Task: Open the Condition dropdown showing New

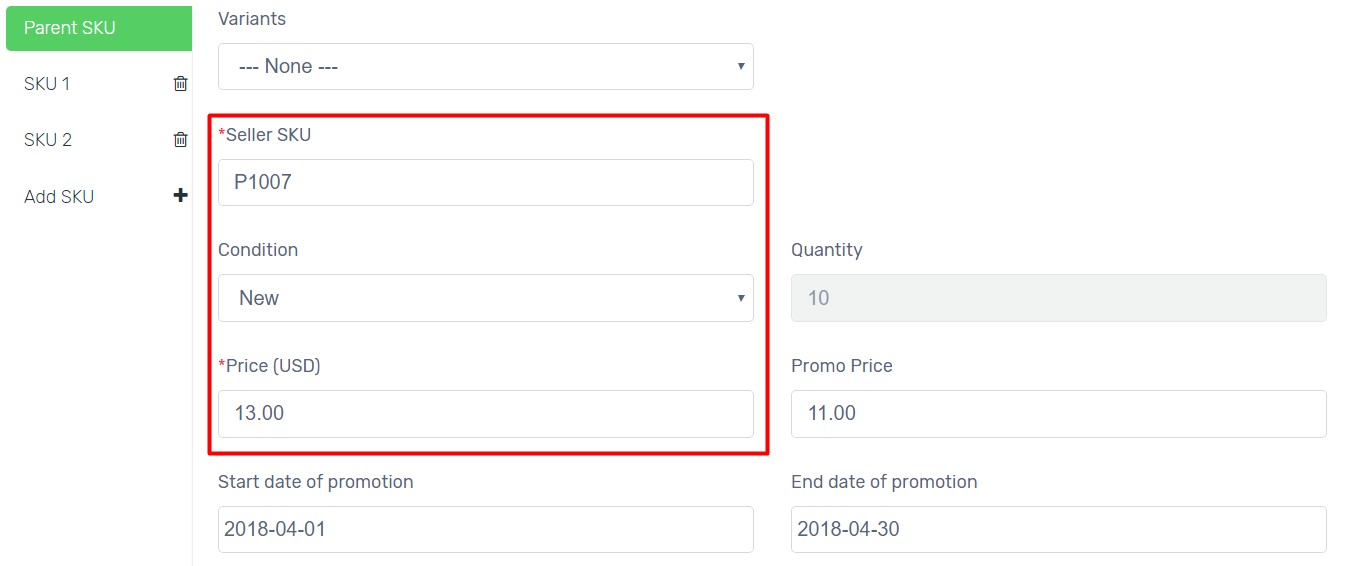Action: 486,298
